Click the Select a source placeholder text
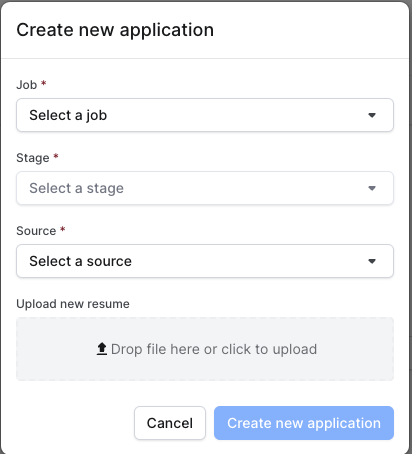 click(x=80, y=261)
